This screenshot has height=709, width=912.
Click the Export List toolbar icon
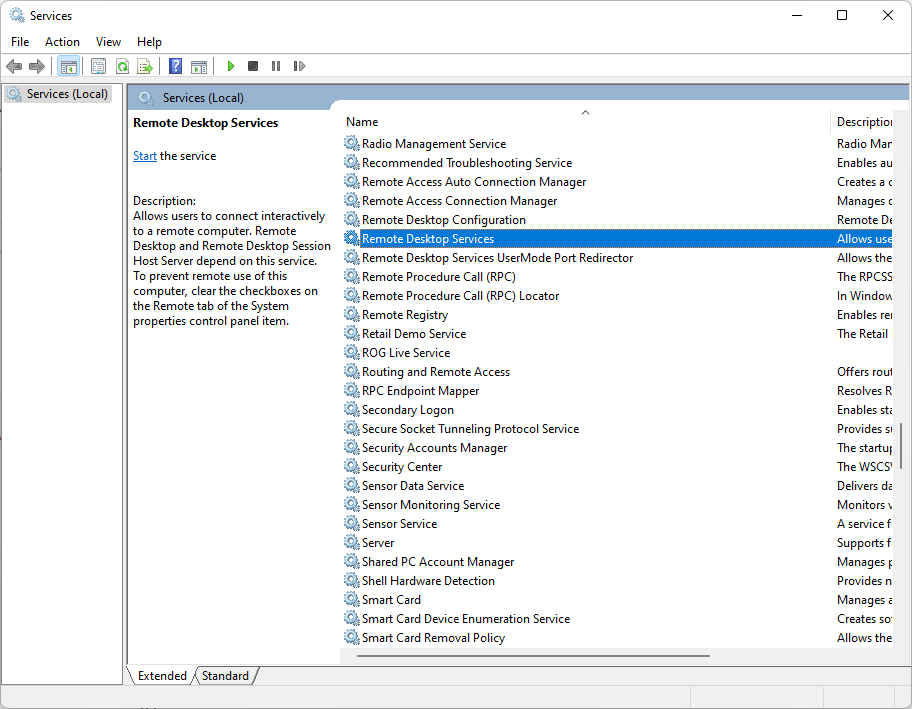click(x=145, y=66)
